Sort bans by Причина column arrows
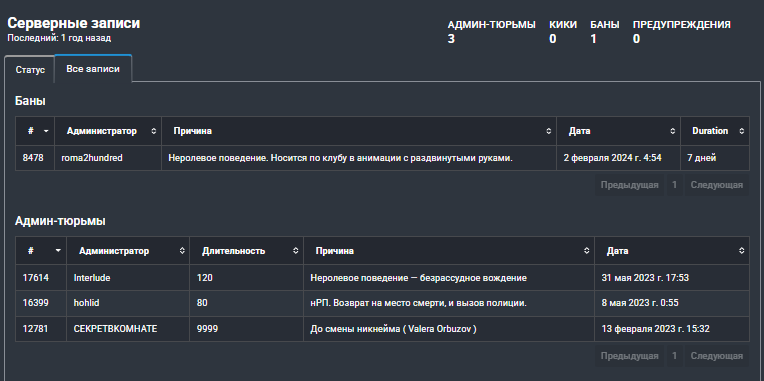764x381 pixels. [549, 131]
